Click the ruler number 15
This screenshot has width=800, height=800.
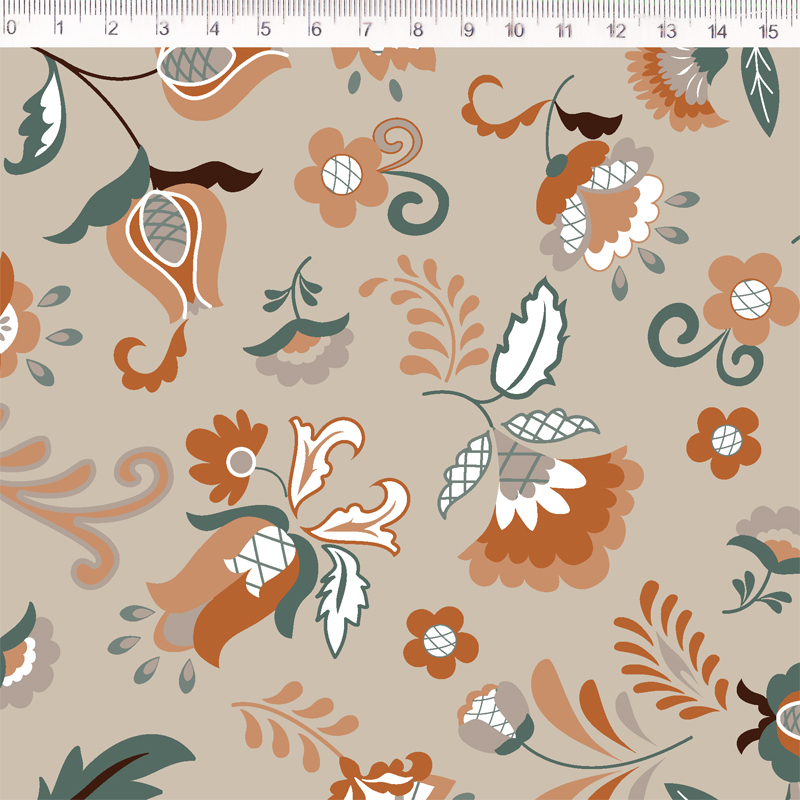click(768, 32)
